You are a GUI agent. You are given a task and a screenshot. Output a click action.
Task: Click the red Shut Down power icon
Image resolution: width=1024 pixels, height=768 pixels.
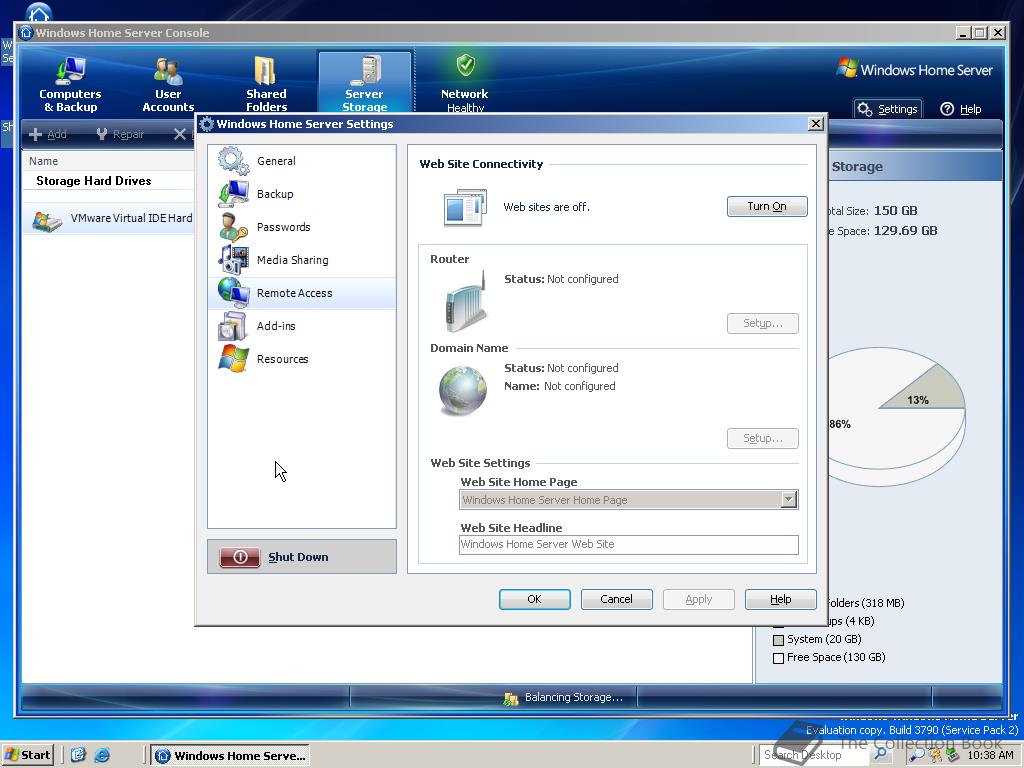(x=239, y=557)
